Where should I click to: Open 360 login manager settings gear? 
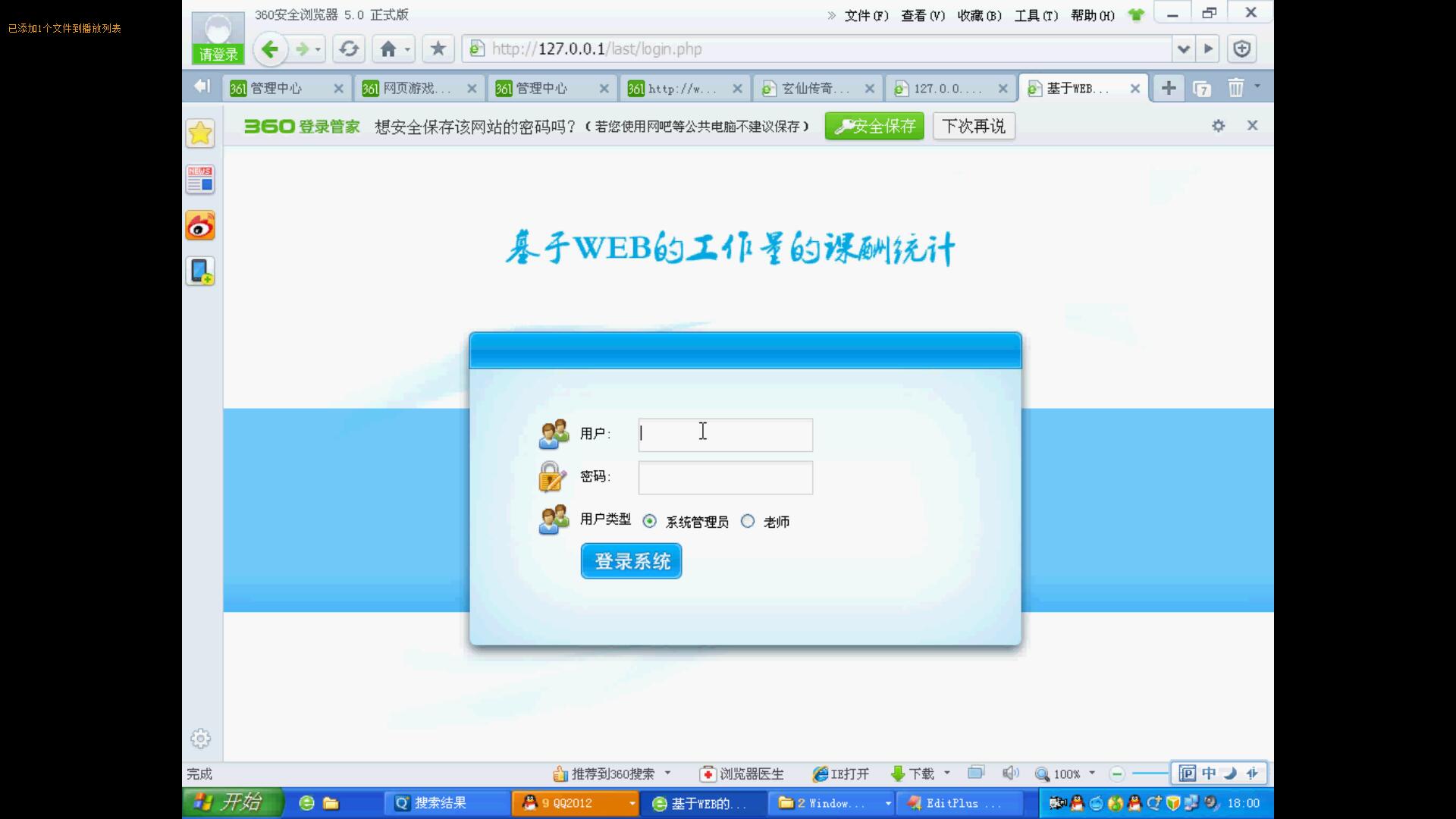[x=1219, y=126]
